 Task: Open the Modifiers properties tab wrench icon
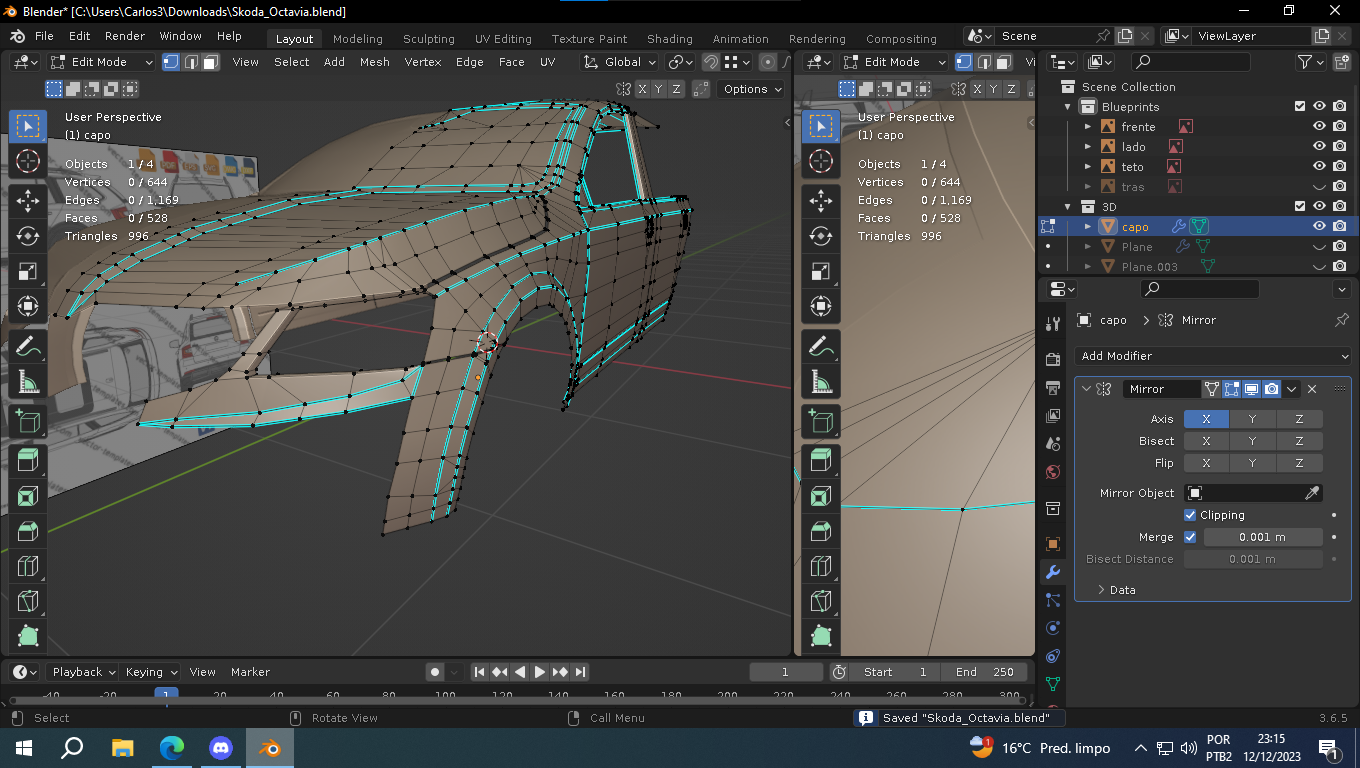pos(1052,572)
